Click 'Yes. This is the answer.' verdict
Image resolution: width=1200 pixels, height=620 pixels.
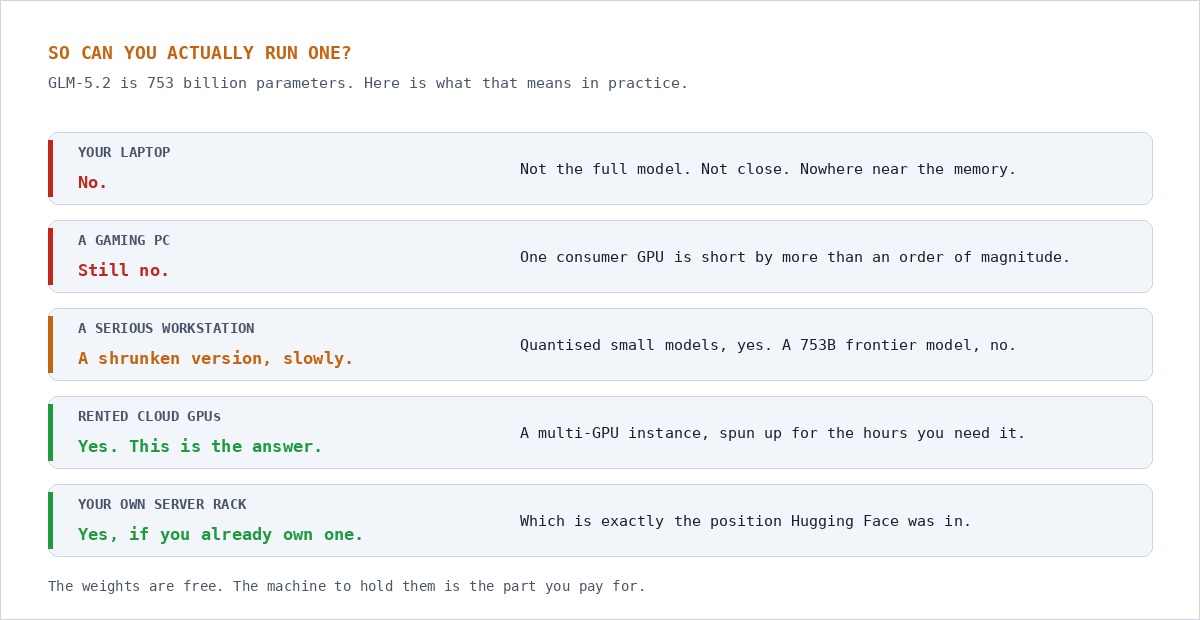click(x=200, y=446)
